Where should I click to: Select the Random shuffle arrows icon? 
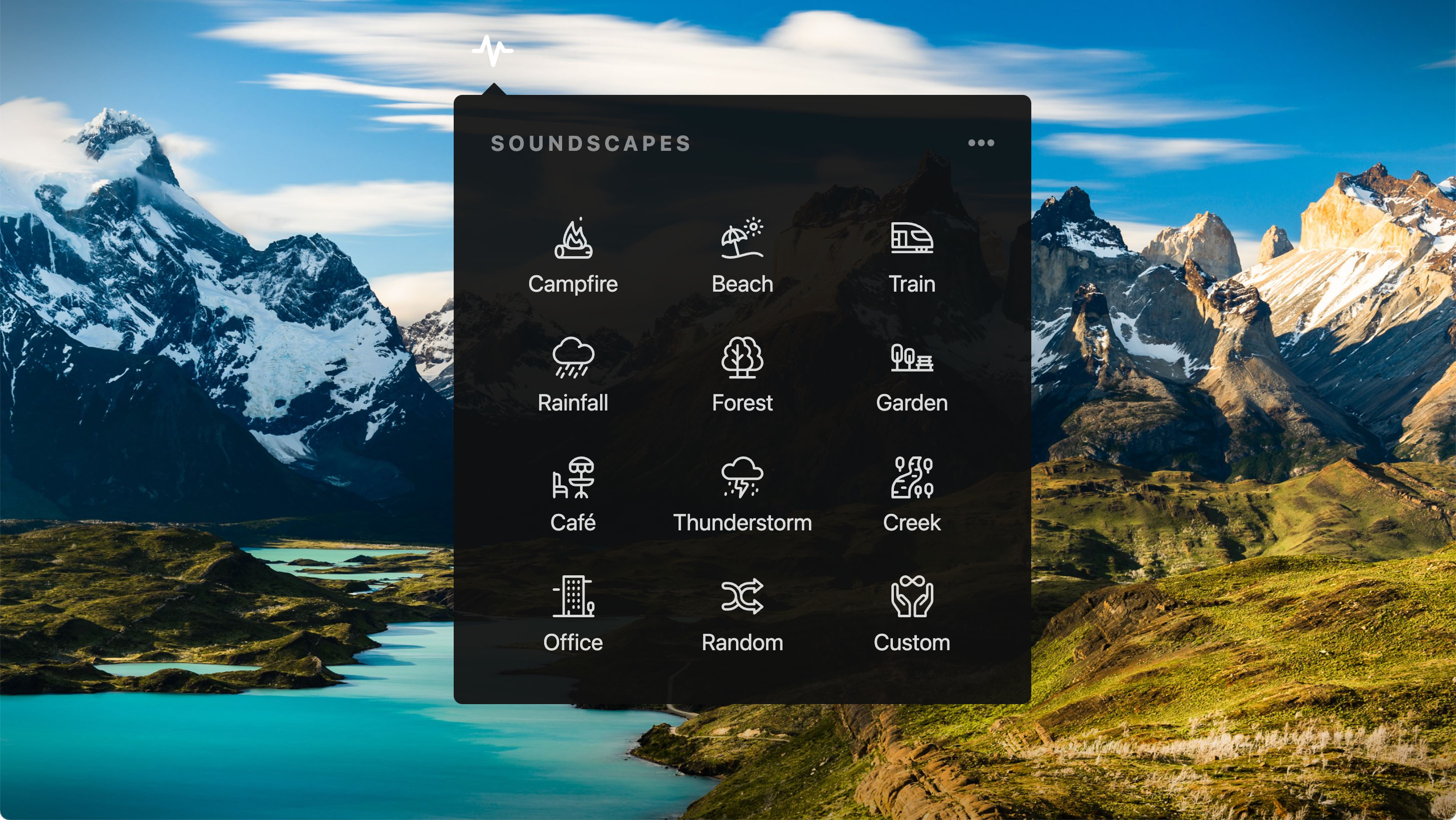[x=742, y=596]
